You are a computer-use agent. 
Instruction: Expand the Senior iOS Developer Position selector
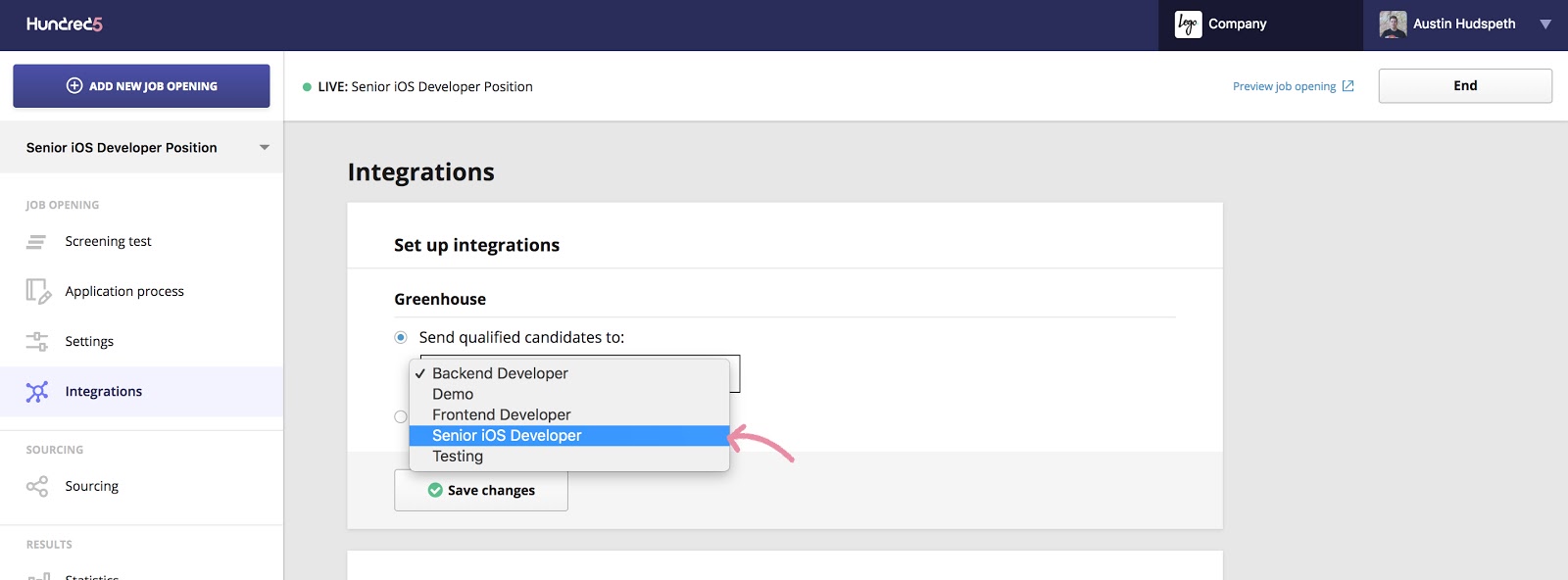pos(264,148)
